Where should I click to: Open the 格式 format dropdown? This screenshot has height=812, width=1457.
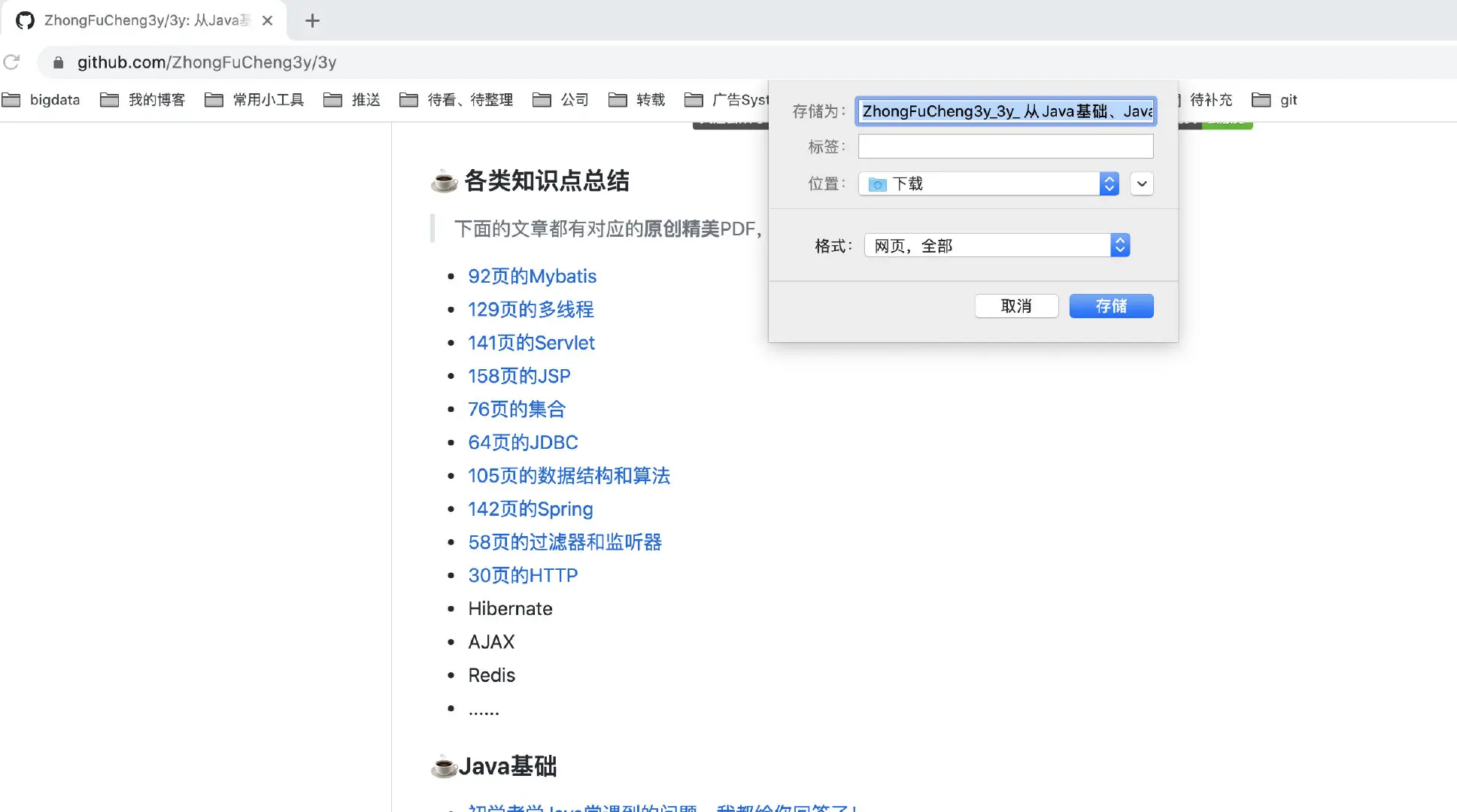[x=997, y=246]
